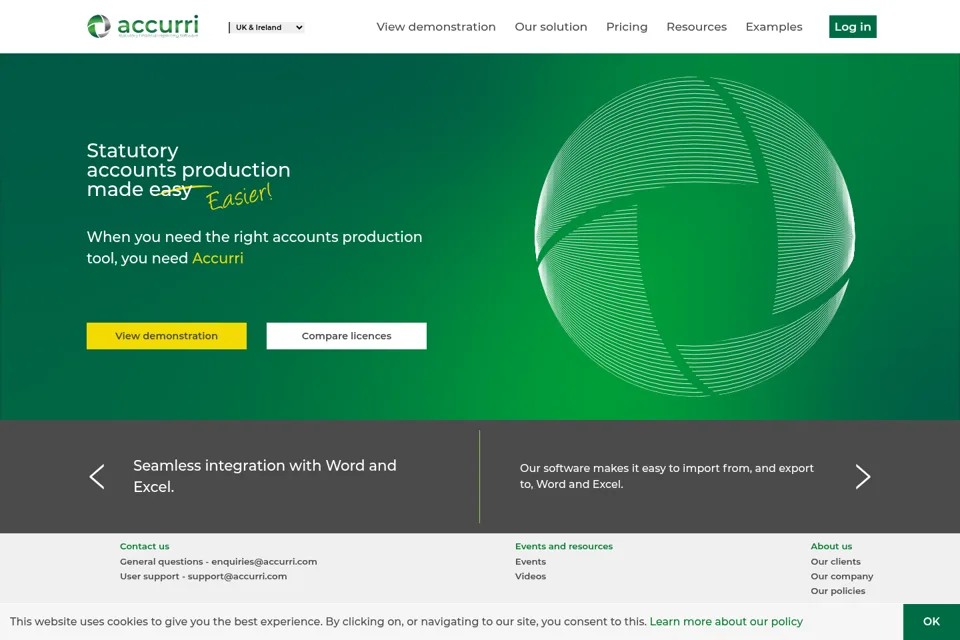This screenshot has width=960, height=640.
Task: Accept cookies with the OK button
Action: tap(931, 622)
